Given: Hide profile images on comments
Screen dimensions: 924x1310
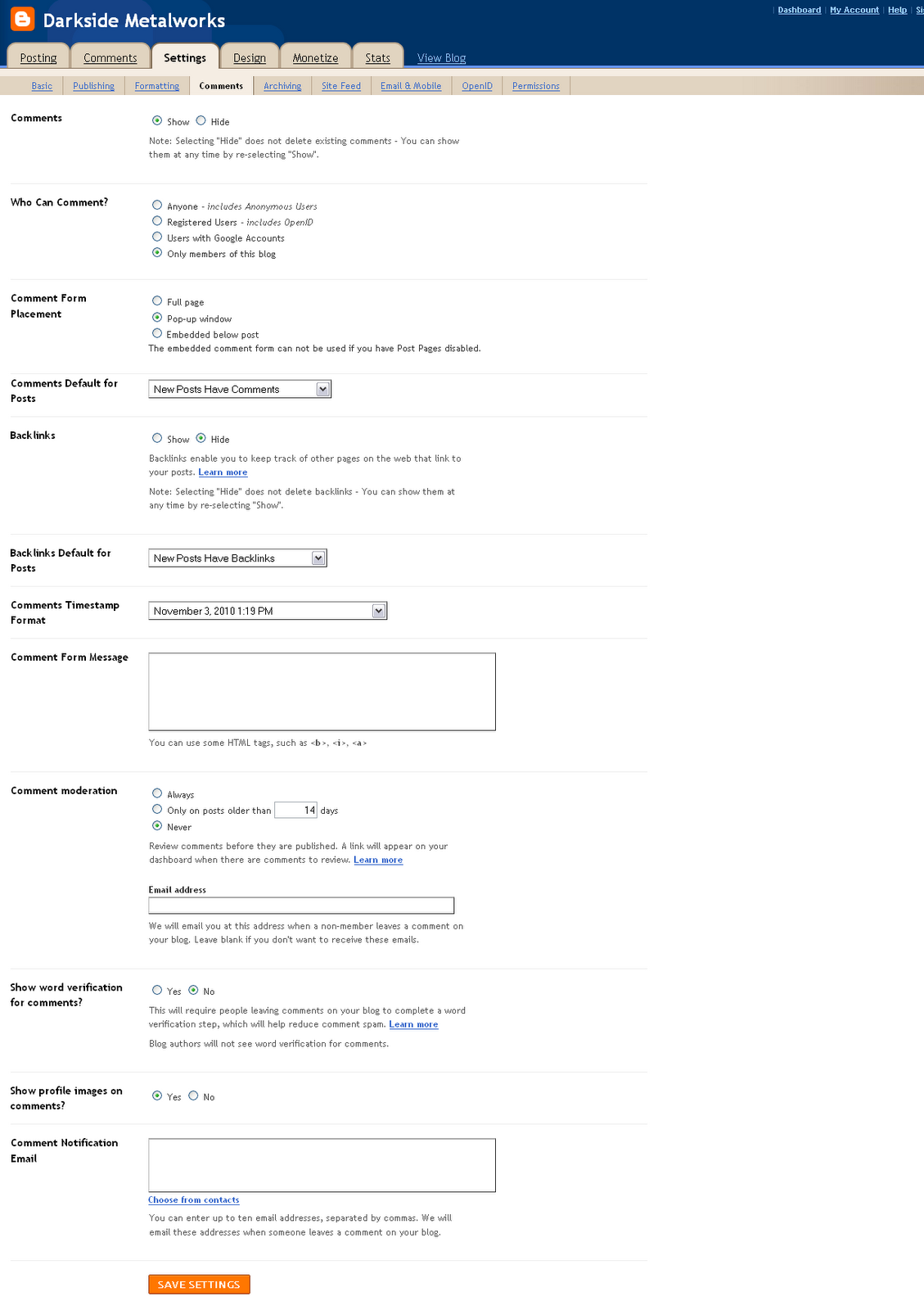Looking at the screenshot, I should tap(194, 1095).
